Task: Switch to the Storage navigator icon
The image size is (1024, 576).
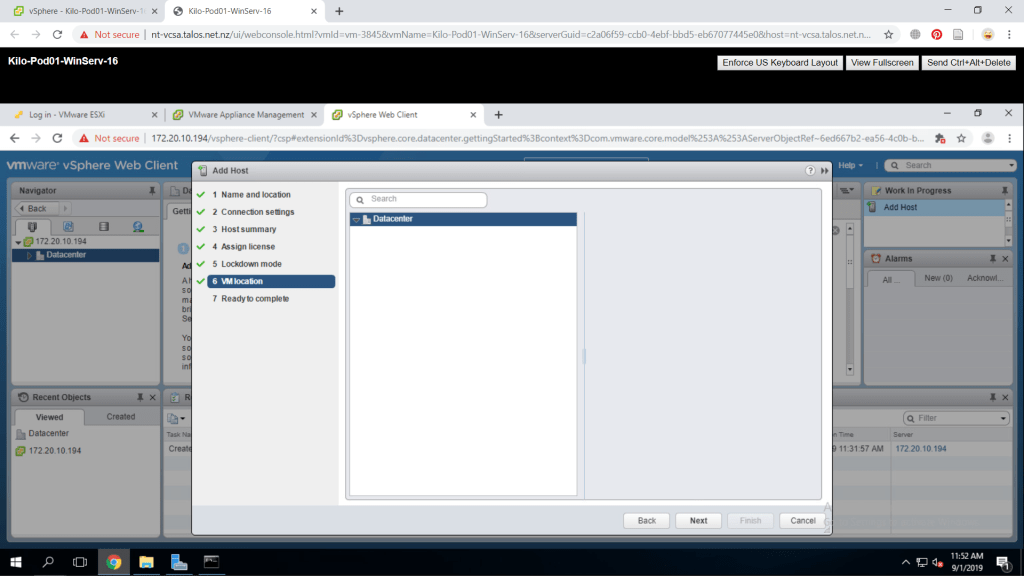Action: 103,227
